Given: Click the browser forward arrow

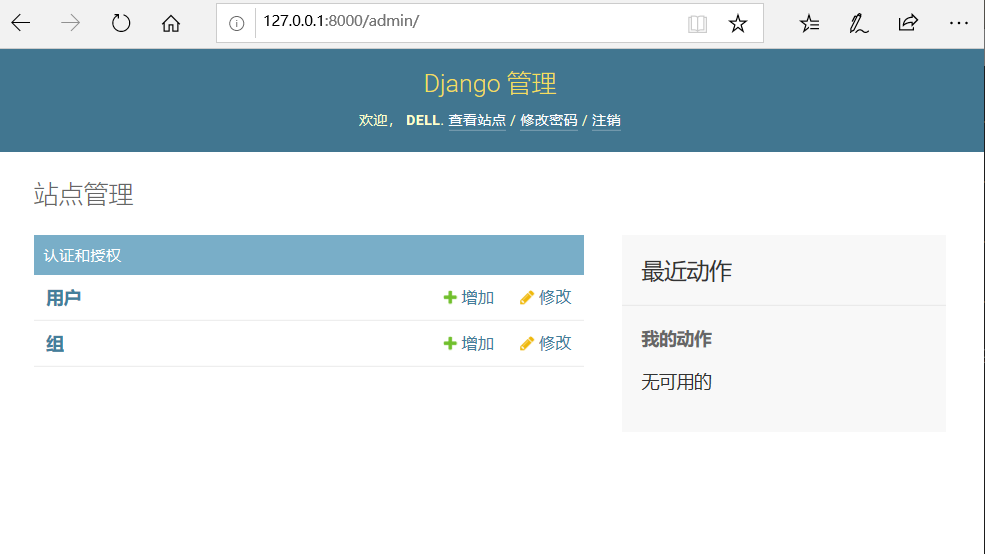Looking at the screenshot, I should pos(70,23).
